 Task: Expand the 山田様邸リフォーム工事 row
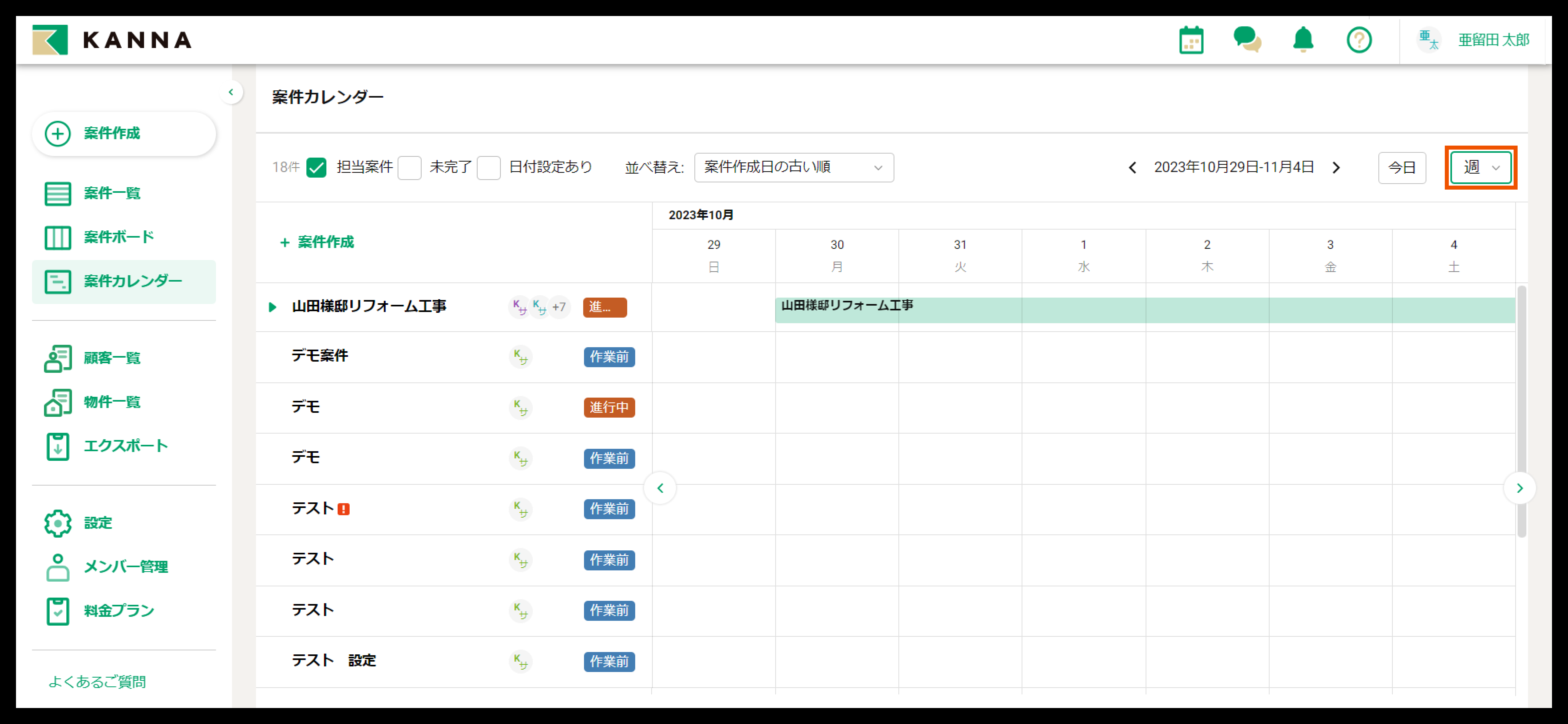pos(273,307)
